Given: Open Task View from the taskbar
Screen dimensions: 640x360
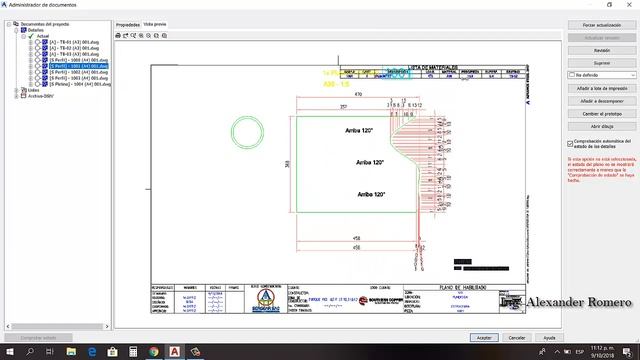Looking at the screenshot, I should 50,351.
